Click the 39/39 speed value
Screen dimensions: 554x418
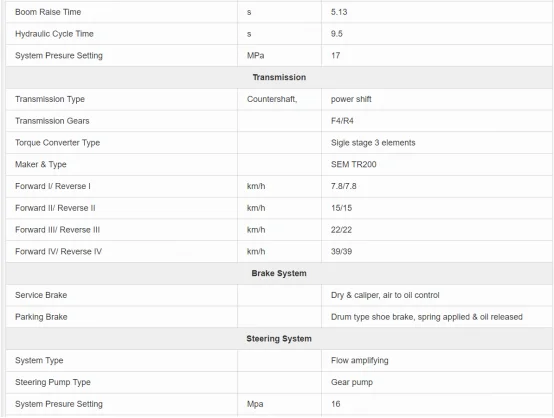click(x=341, y=252)
